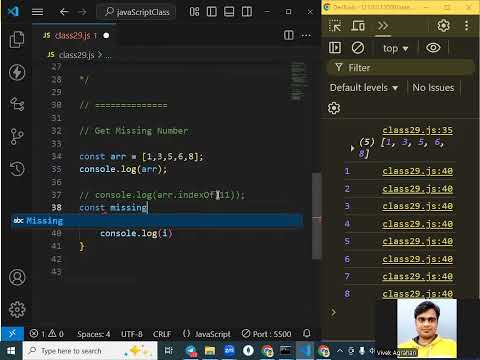480x360 pixels.
Task: Click the console input prompt arrow
Action: (x=333, y=312)
